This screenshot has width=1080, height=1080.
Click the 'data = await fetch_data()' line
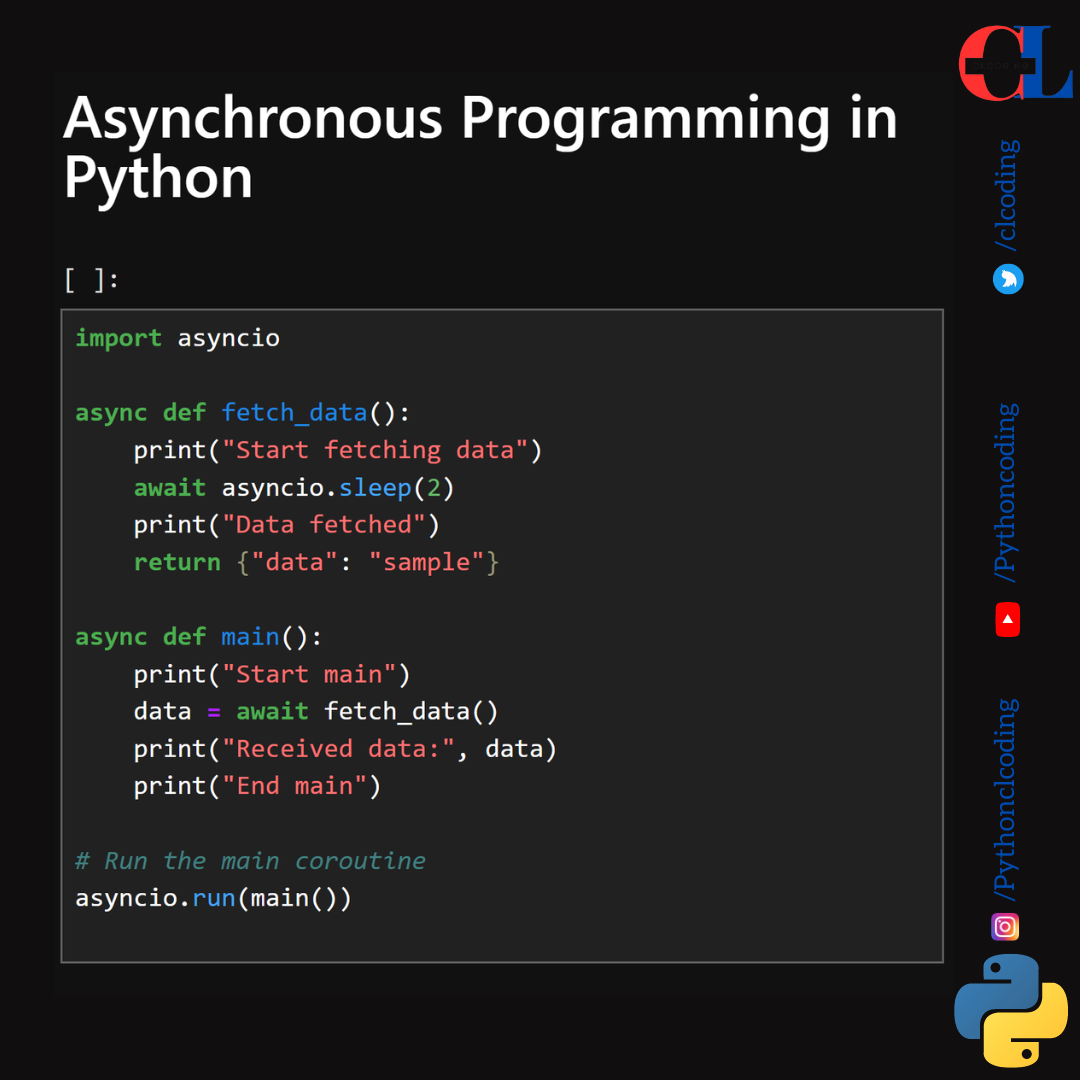pyautogui.click(x=315, y=712)
